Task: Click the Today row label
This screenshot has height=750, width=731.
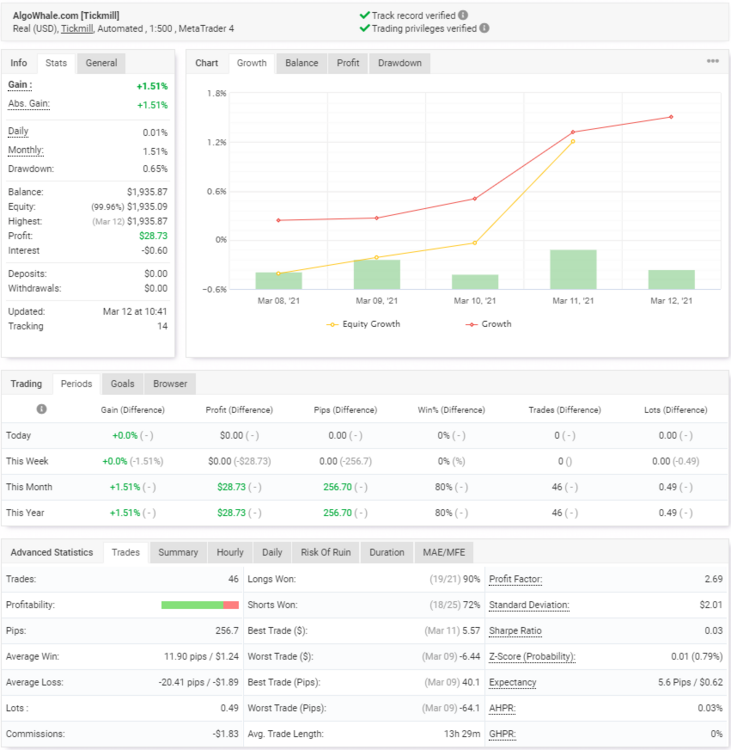Action: coord(18,435)
